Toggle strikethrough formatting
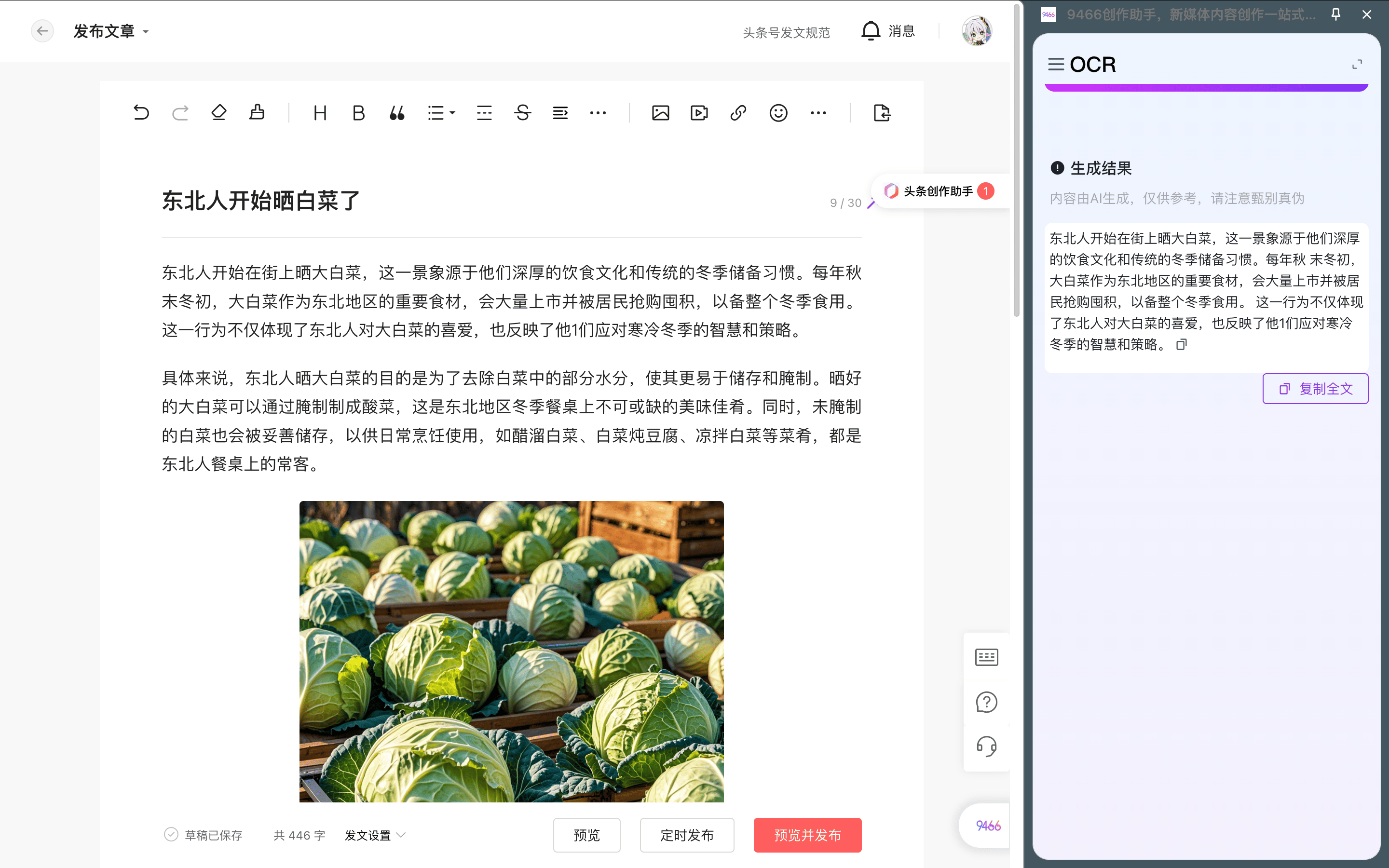The width and height of the screenshot is (1389, 868). point(522,112)
